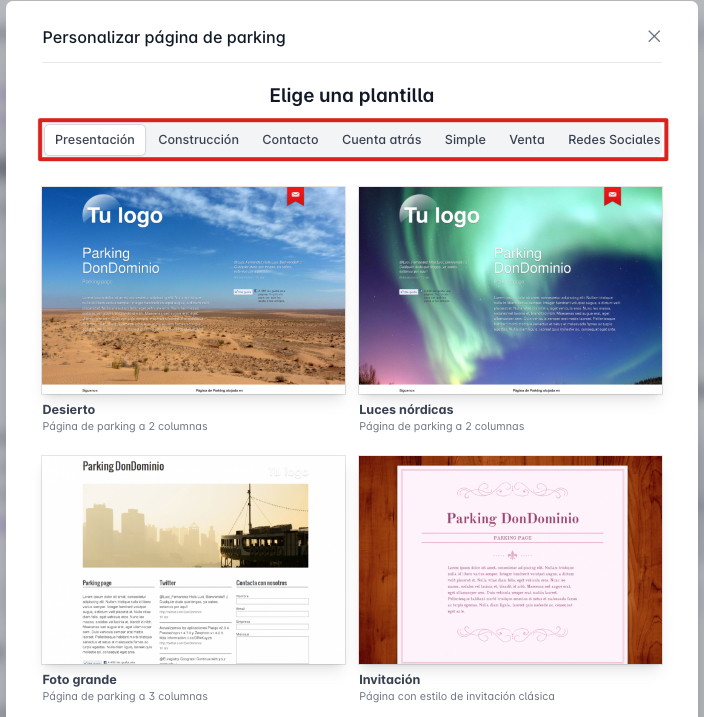Screen dimensions: 704x717
Task: Choose the Desierto template preview image
Action: pos(193,290)
